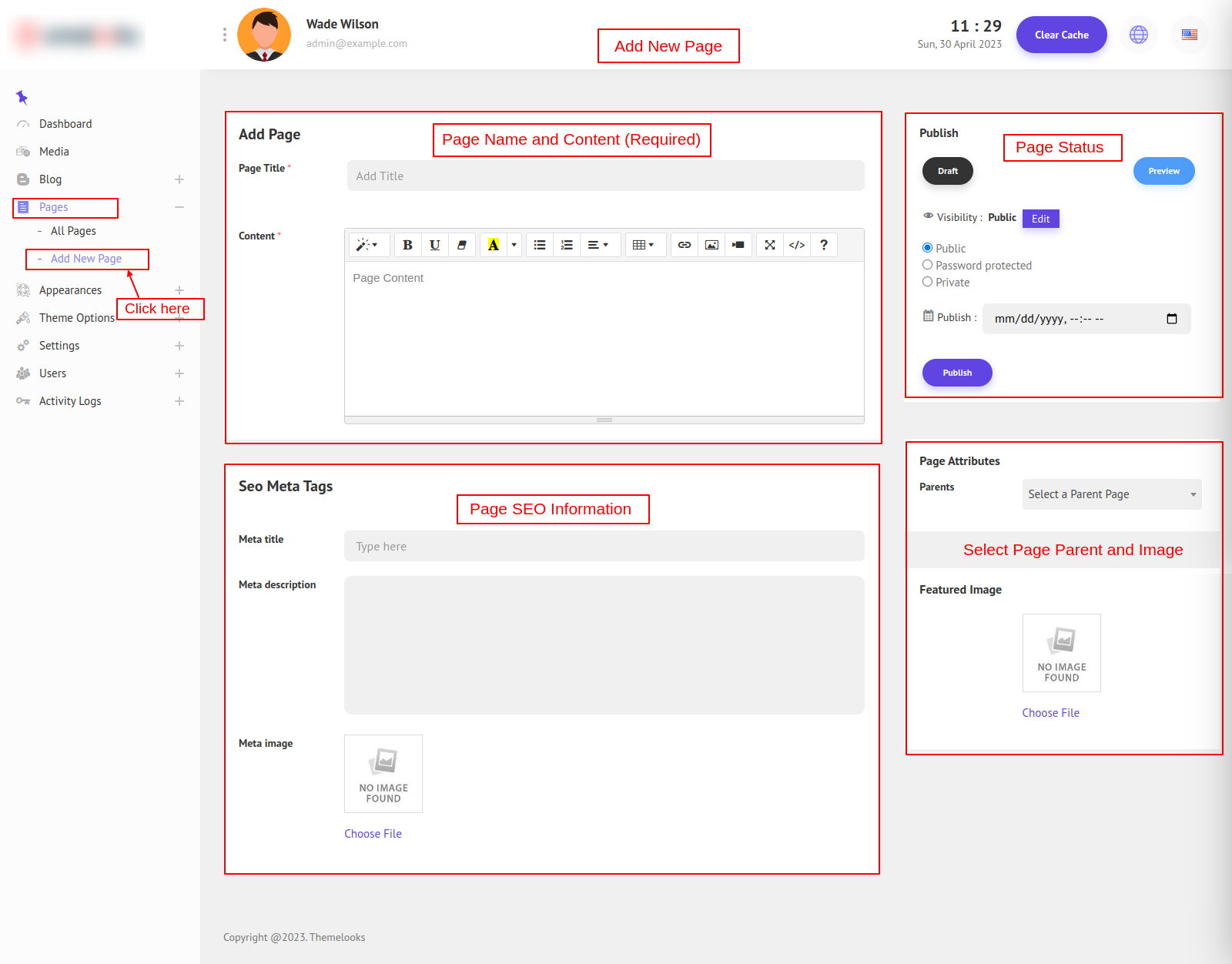This screenshot has height=964, width=1232.
Task: Select the Public visibility radio button
Action: tap(927, 248)
